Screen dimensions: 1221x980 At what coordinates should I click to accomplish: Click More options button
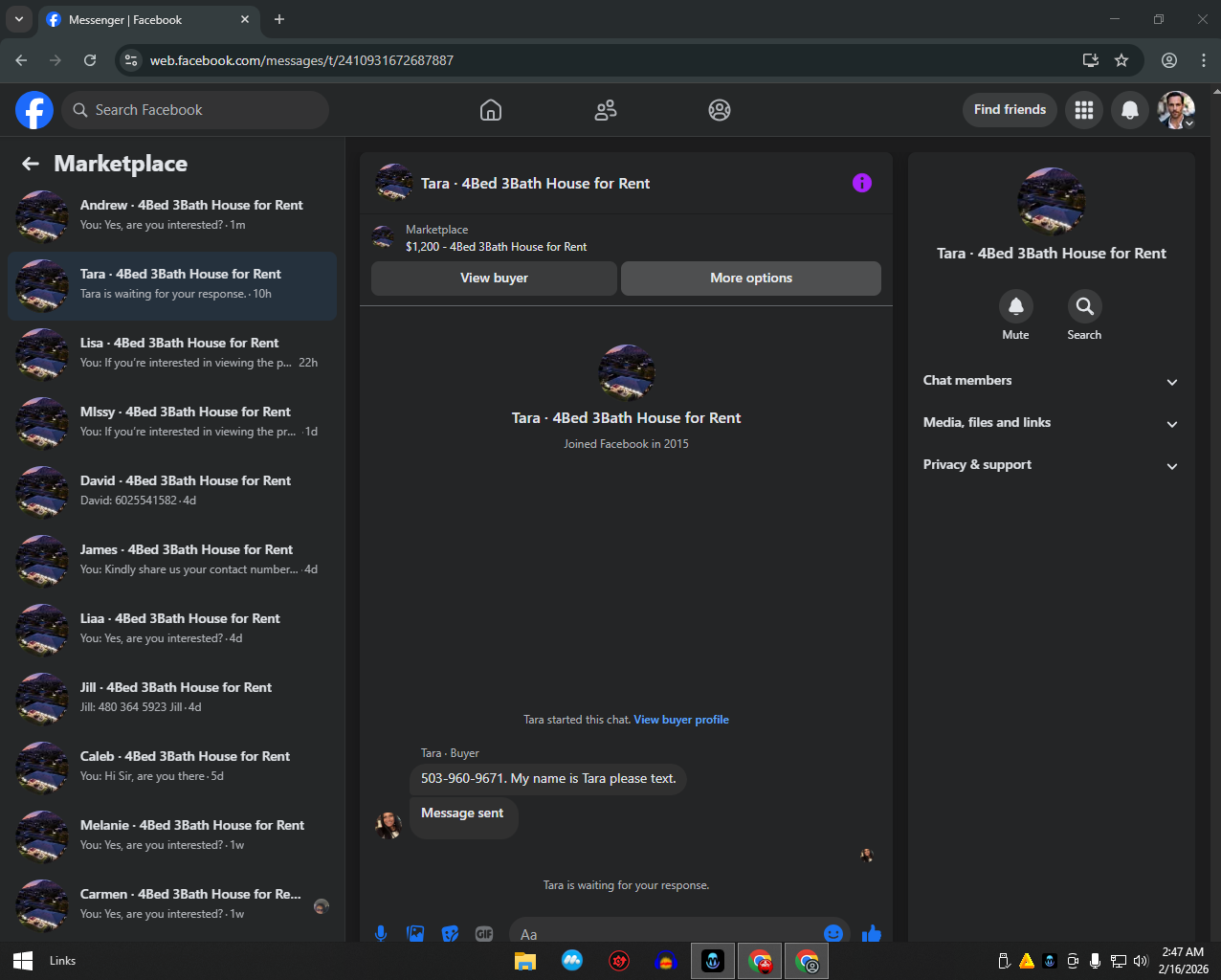pyautogui.click(x=751, y=278)
